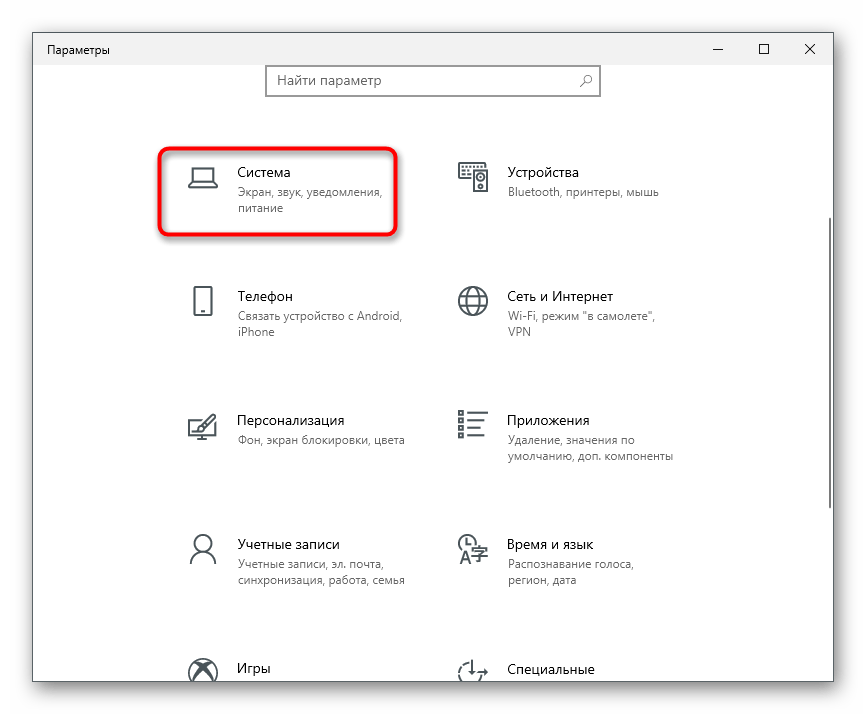The height and width of the screenshot is (714, 866).
Task: Click the search magnifier icon
Action: click(x=586, y=81)
